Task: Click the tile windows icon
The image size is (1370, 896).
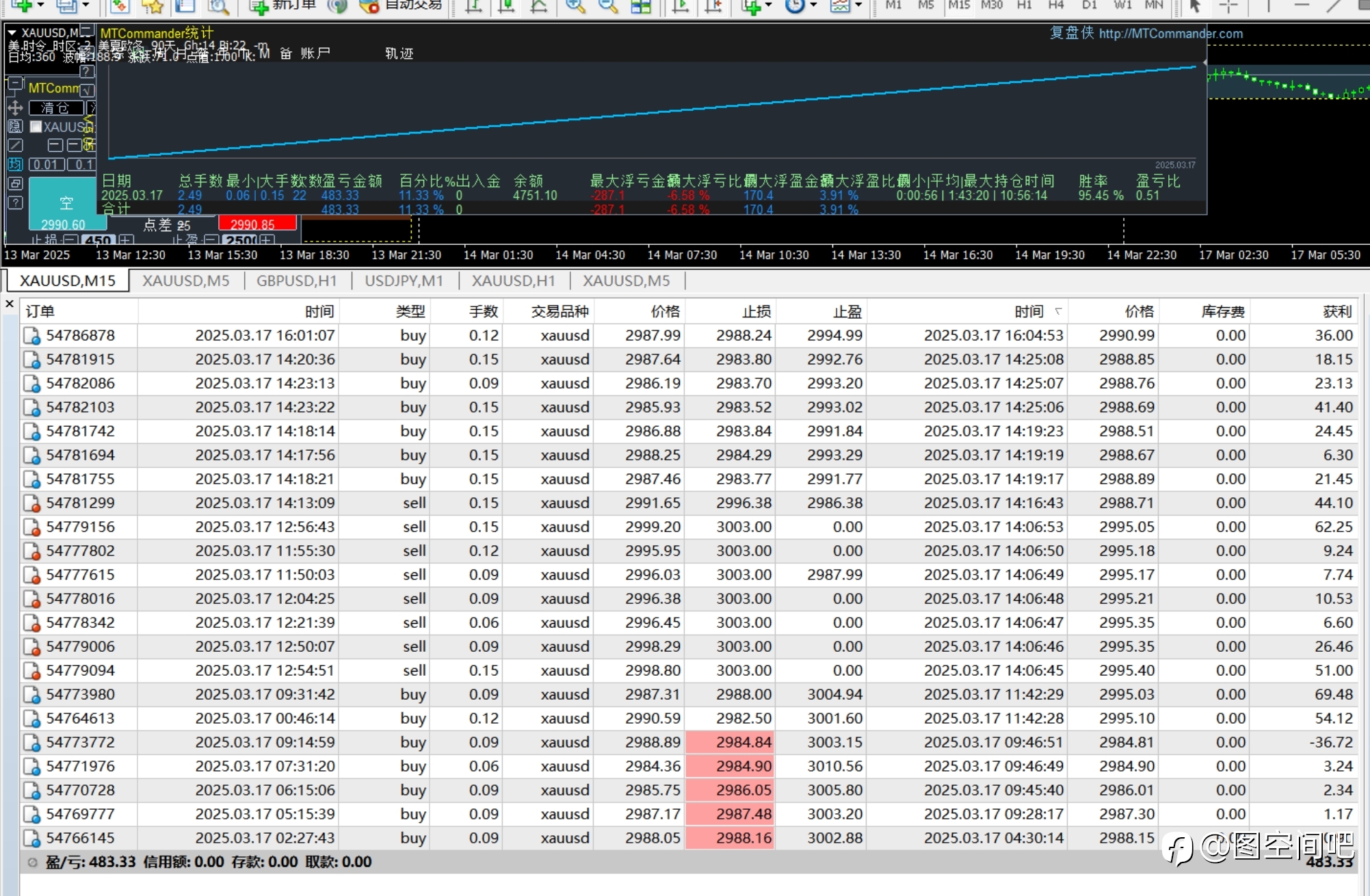Action: (641, 6)
